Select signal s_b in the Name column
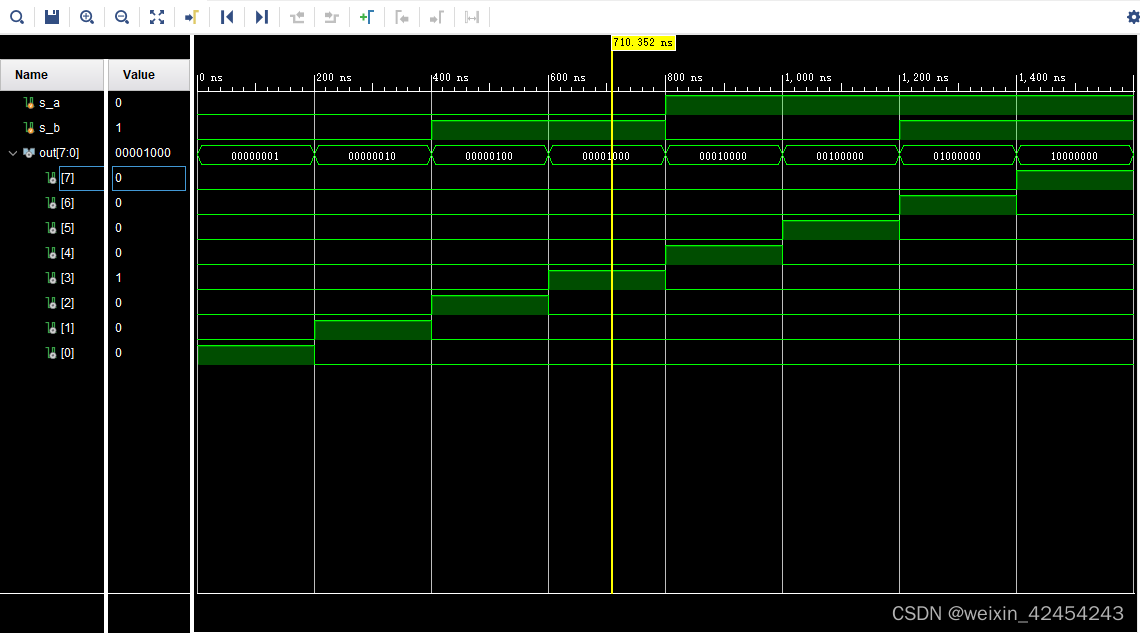Image resolution: width=1140 pixels, height=633 pixels. coord(49,128)
